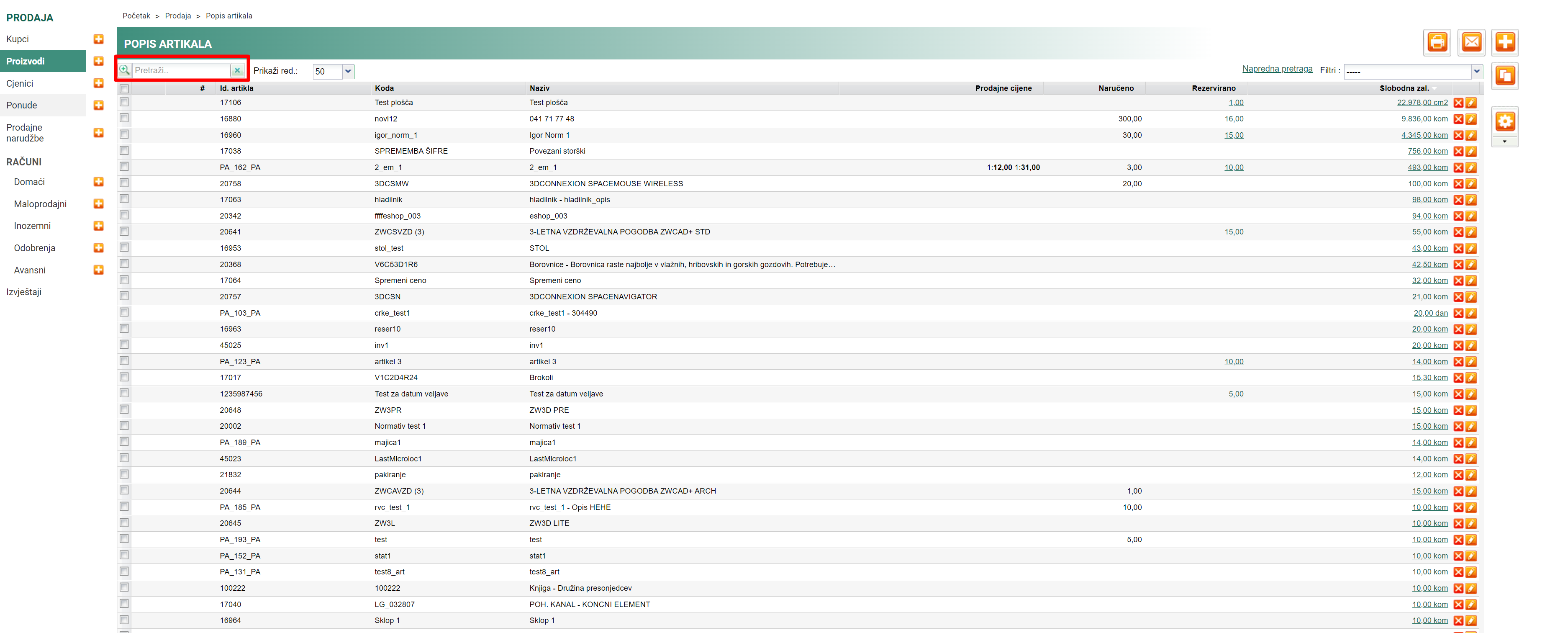This screenshot has height=633, width=1568.
Task: Expand the Filtri dropdown
Action: click(1476, 71)
